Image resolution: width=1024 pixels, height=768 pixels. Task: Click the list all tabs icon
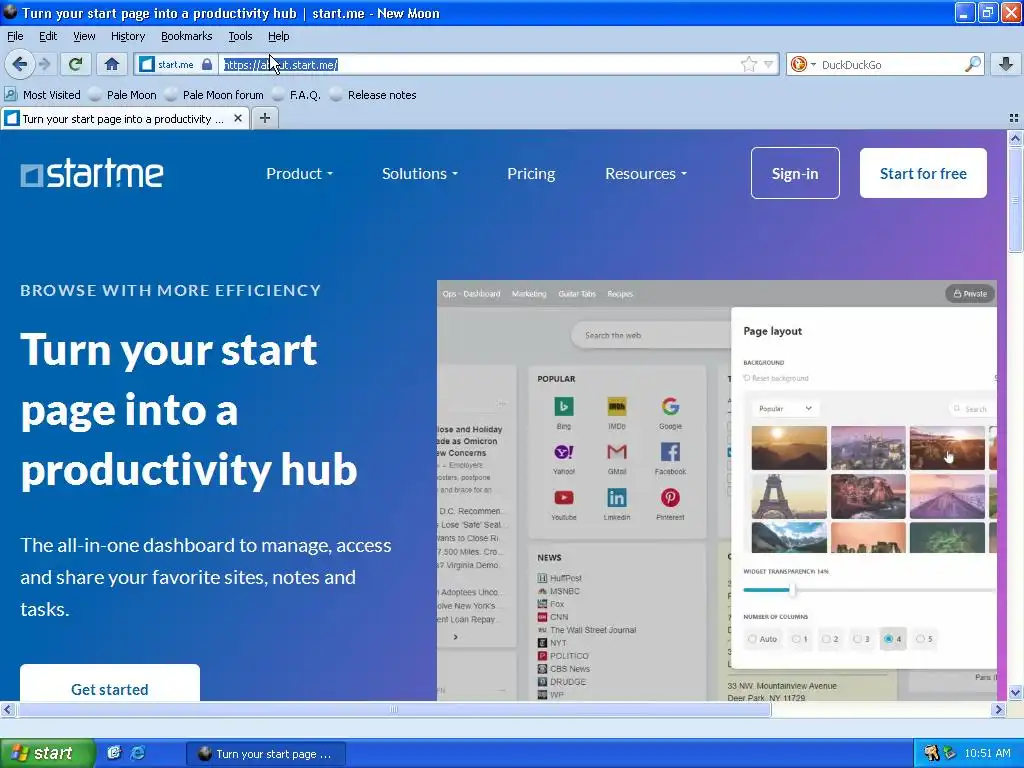point(1014,118)
